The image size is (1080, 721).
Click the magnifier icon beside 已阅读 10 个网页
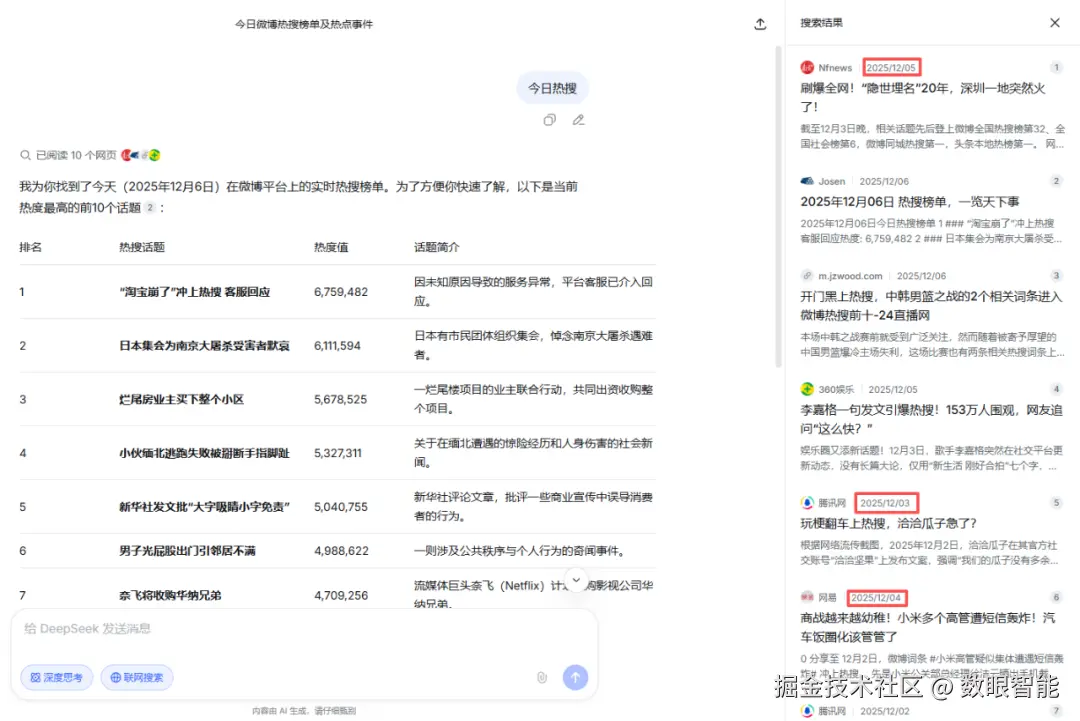25,155
